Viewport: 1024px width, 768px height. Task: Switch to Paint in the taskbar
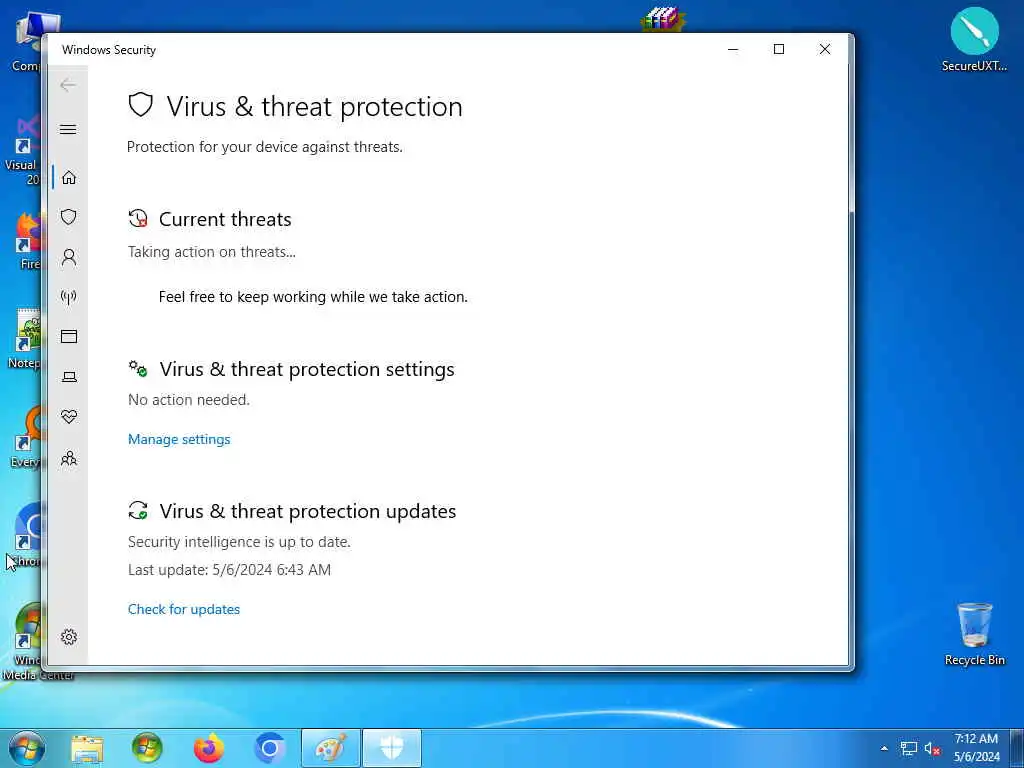point(330,748)
